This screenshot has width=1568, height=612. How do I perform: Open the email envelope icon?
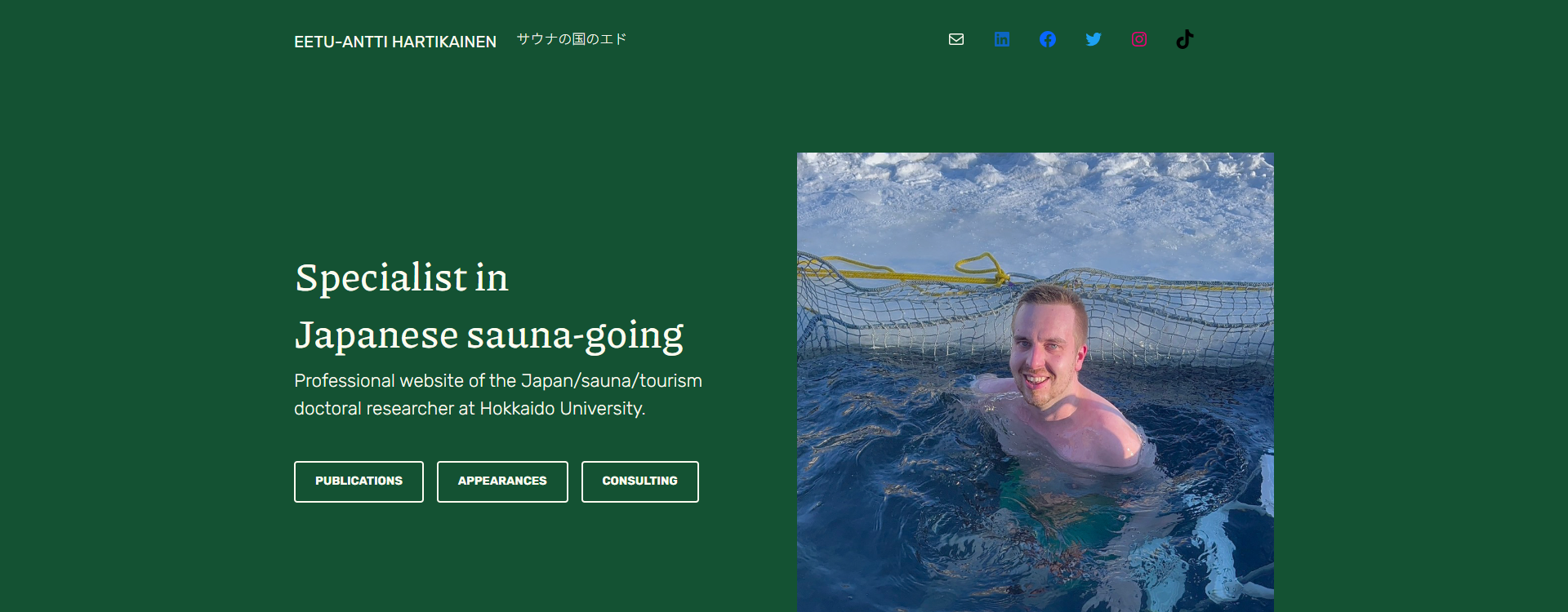tap(956, 39)
